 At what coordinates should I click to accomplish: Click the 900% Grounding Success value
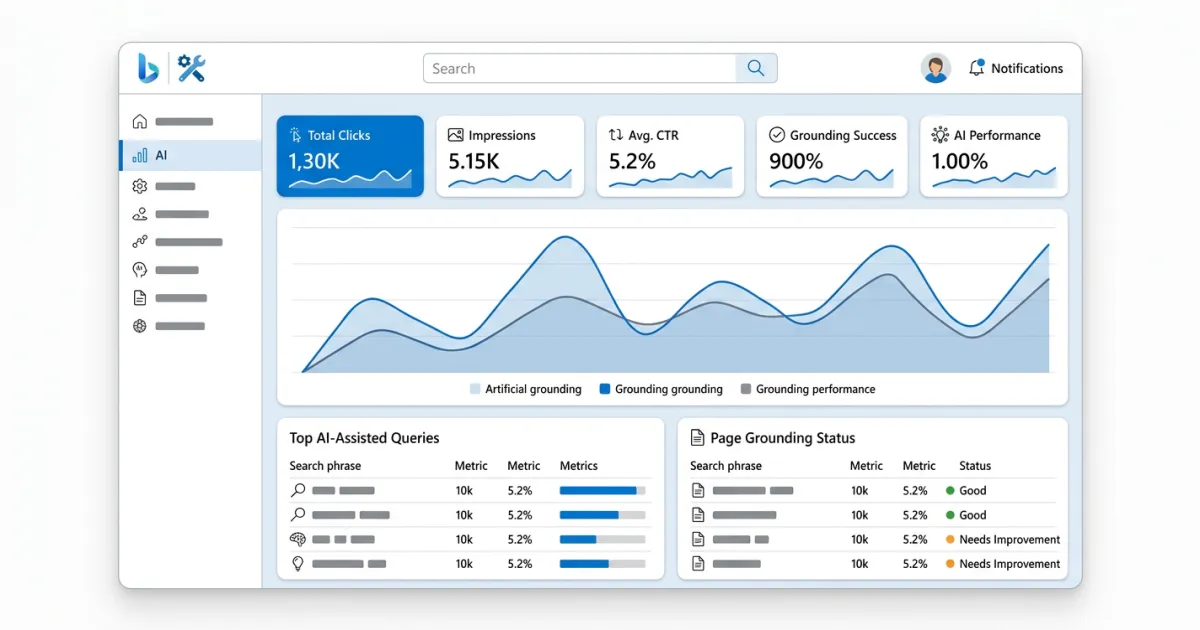[796, 161]
